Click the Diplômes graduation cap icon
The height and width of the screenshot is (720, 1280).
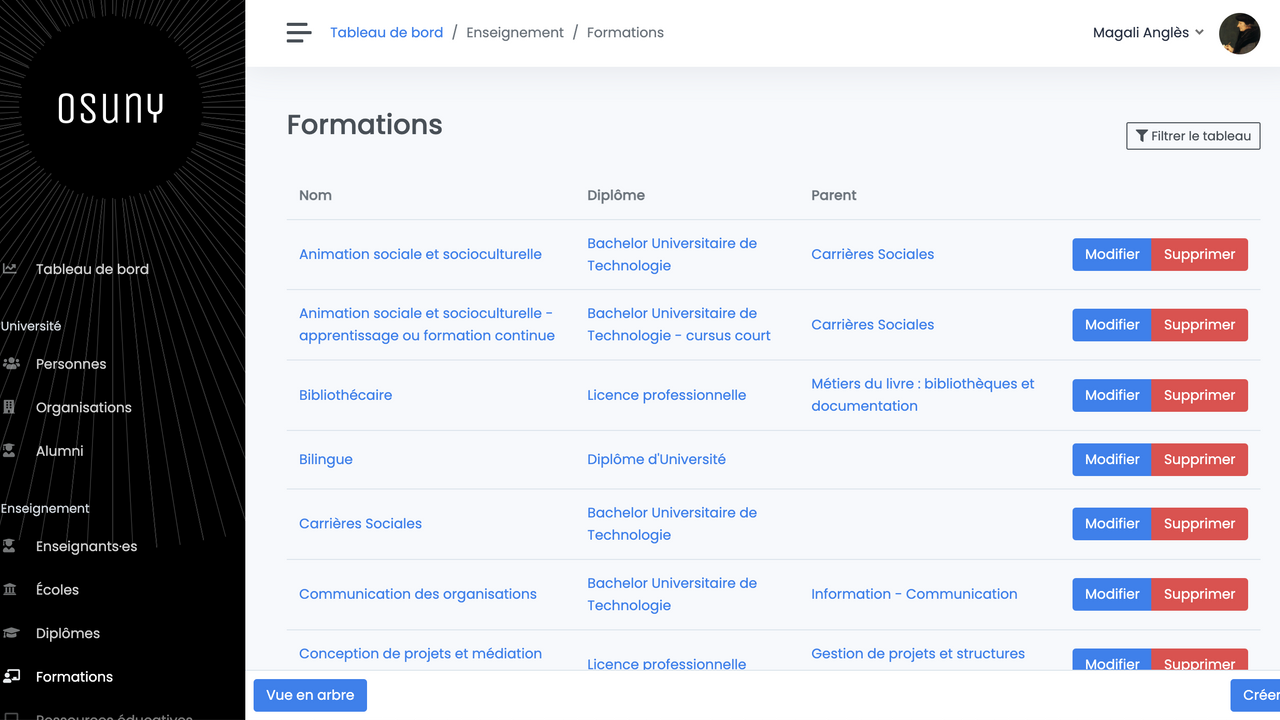pos(11,633)
